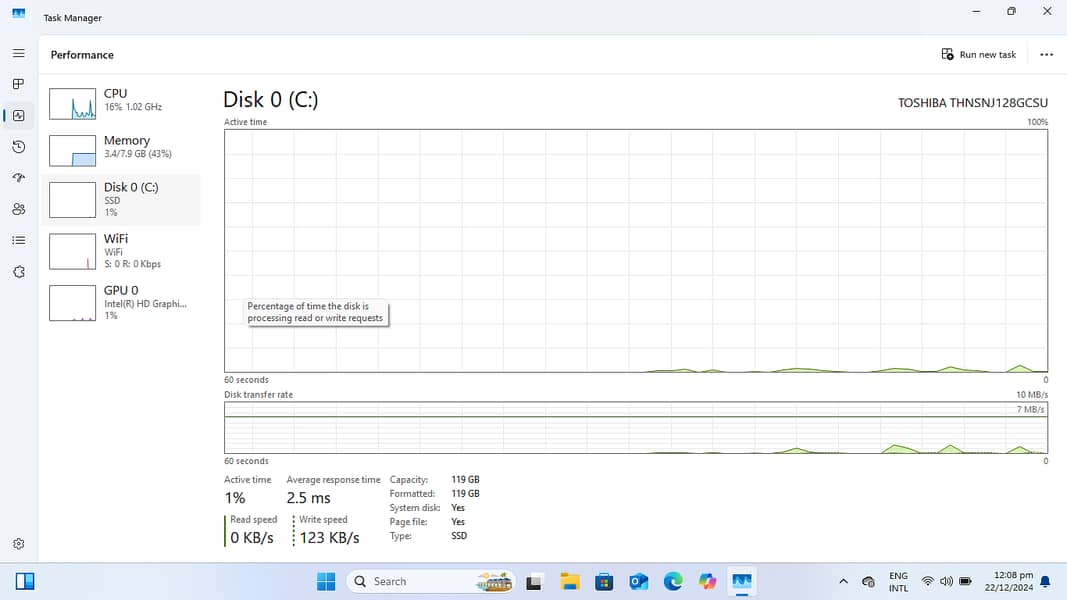Open the WiFi network tray icon

928,582
